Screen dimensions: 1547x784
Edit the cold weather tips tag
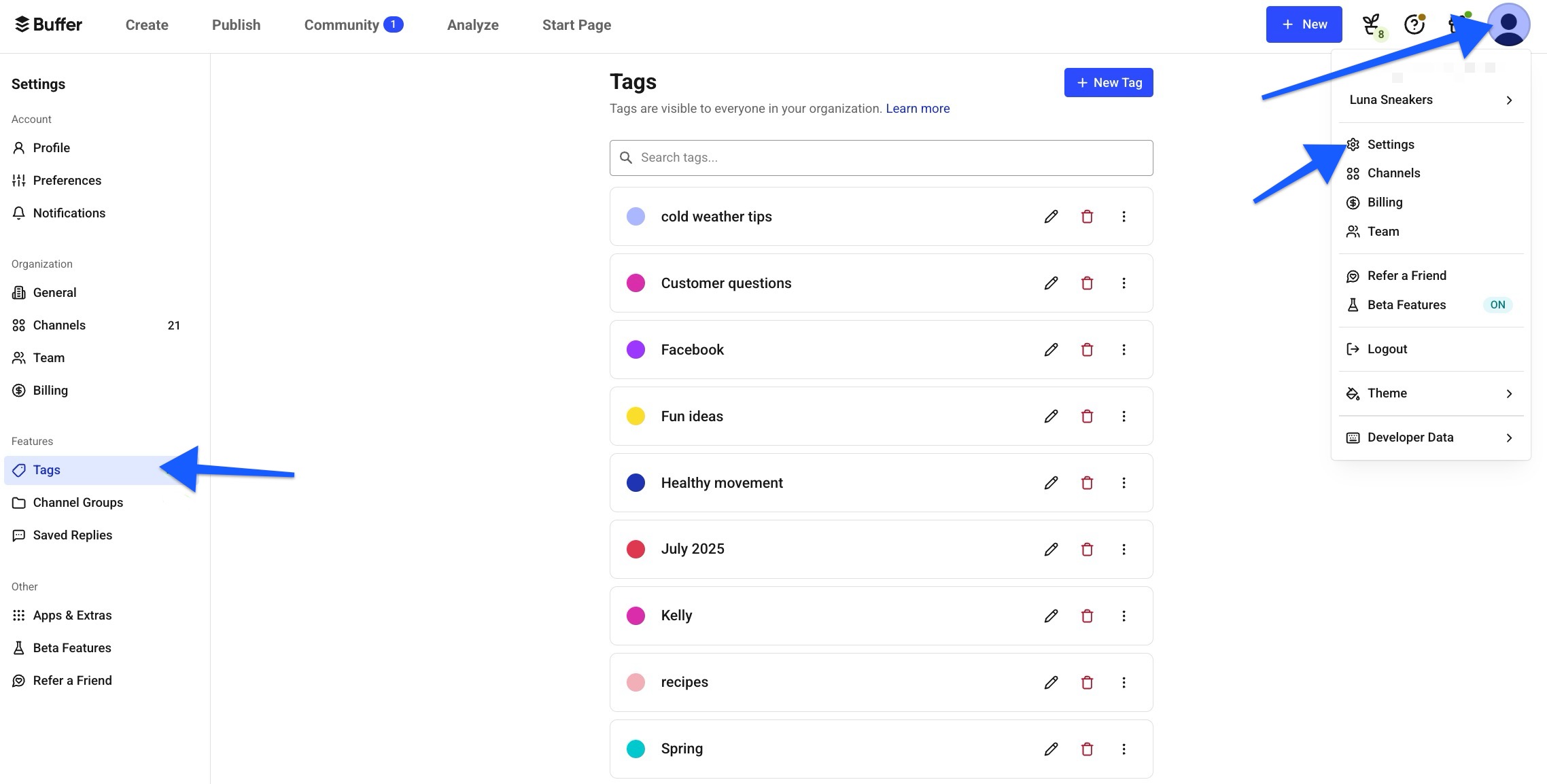click(1051, 216)
